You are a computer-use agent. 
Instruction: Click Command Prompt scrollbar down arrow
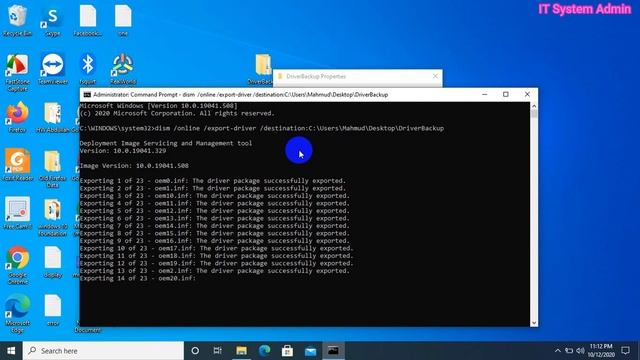click(x=534, y=322)
